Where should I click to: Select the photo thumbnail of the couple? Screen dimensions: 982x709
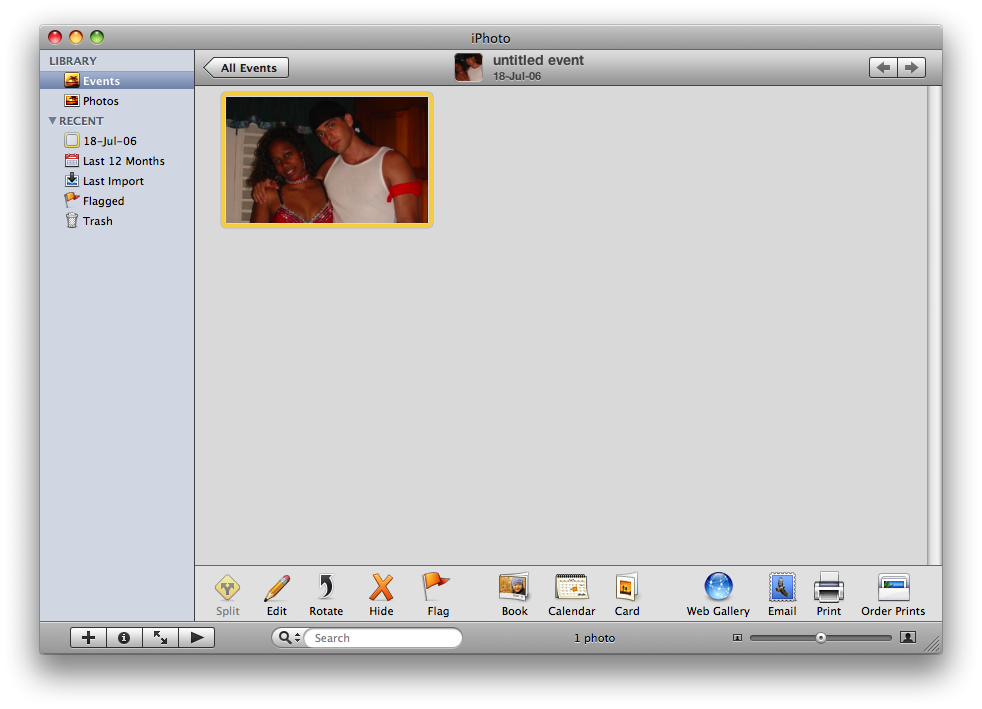point(327,160)
